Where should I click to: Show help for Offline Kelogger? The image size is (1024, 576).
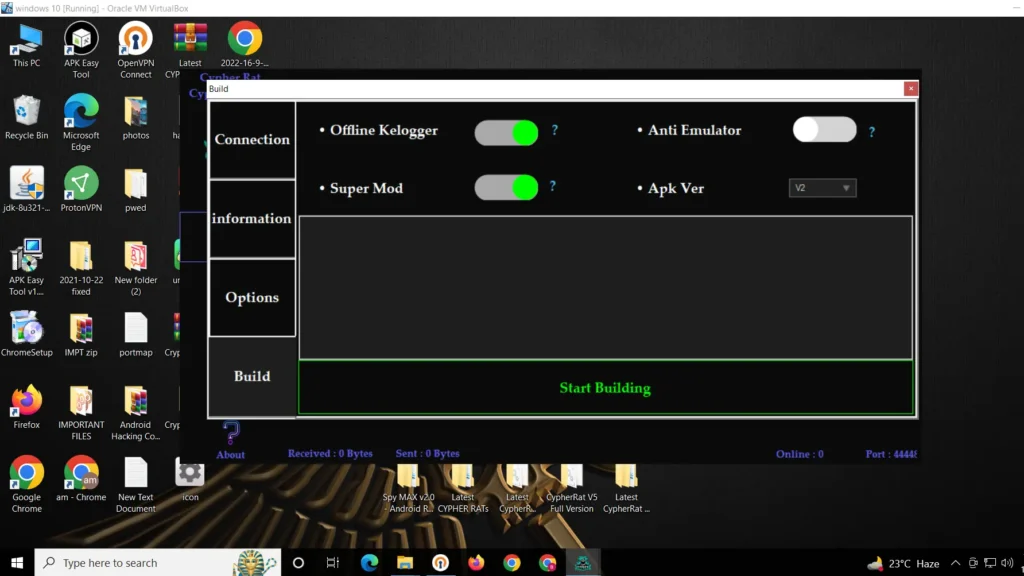[554, 130]
